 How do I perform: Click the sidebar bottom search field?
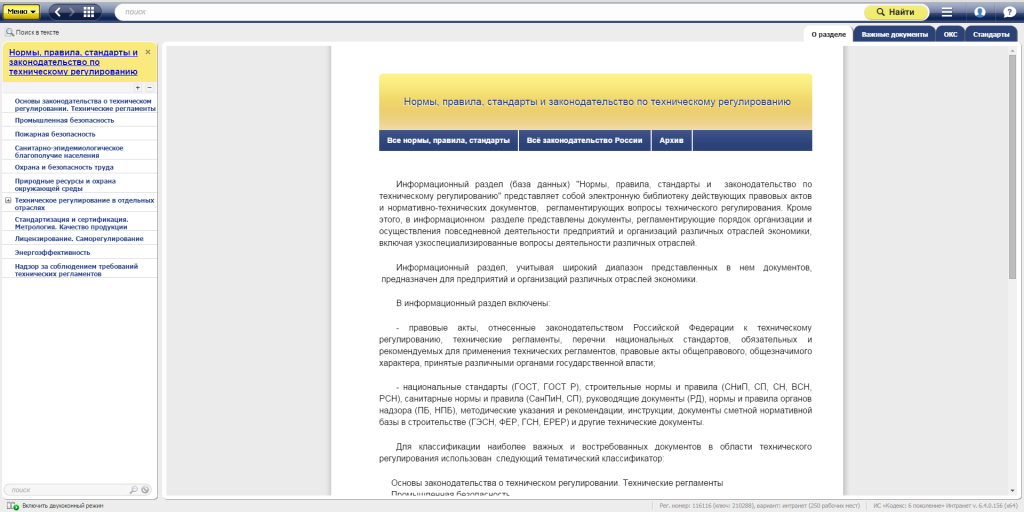pyautogui.click(x=65, y=490)
